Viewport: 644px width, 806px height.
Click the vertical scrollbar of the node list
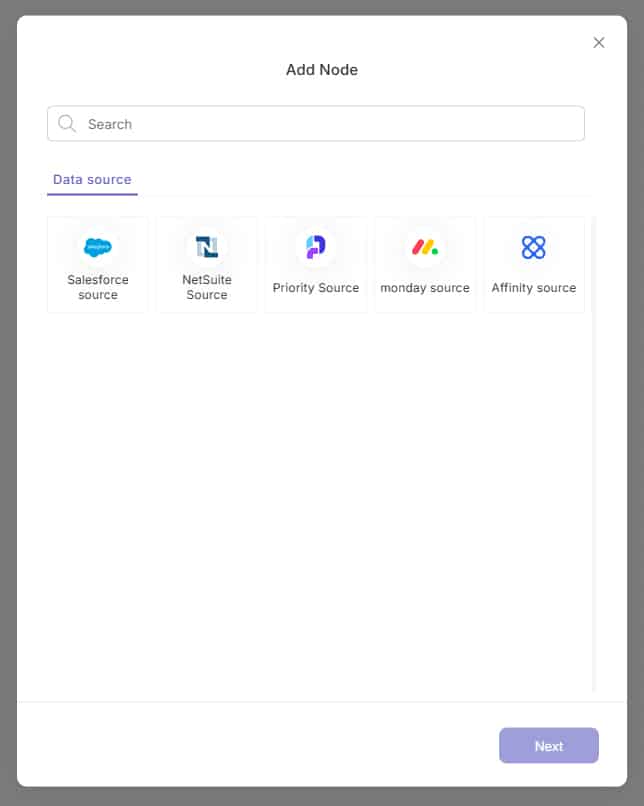(594, 454)
